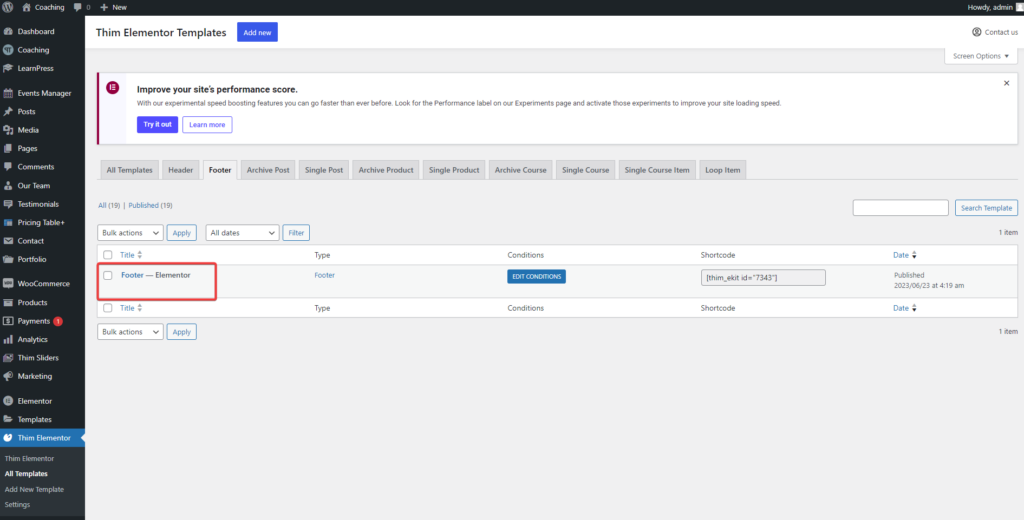
Task: Click the Posts pushpin icon
Action: point(8,112)
